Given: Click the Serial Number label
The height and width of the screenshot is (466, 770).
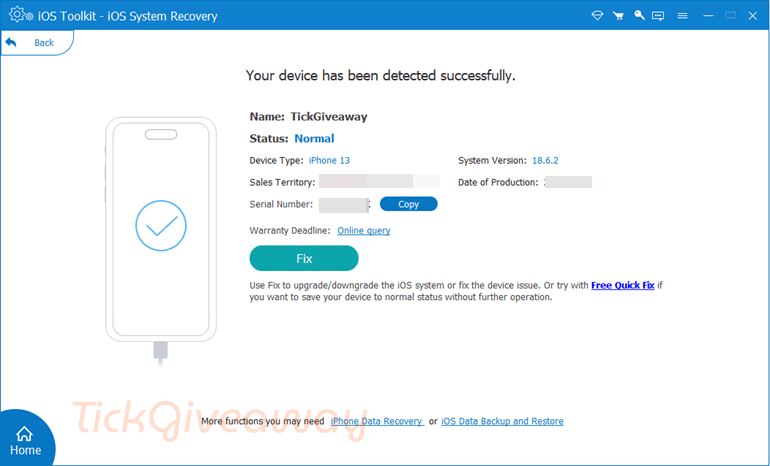Looking at the screenshot, I should point(281,204).
